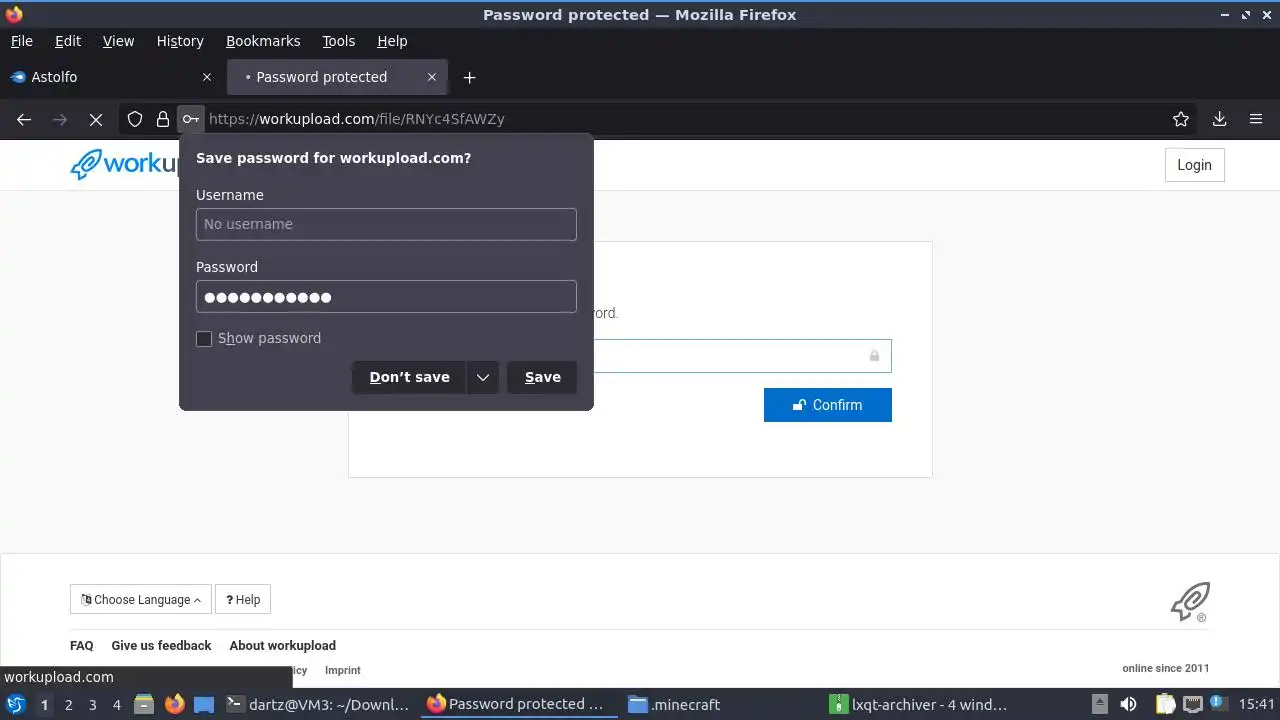Switch to virtual desktop 3
This screenshot has width=1280, height=720.
pyautogui.click(x=92, y=704)
